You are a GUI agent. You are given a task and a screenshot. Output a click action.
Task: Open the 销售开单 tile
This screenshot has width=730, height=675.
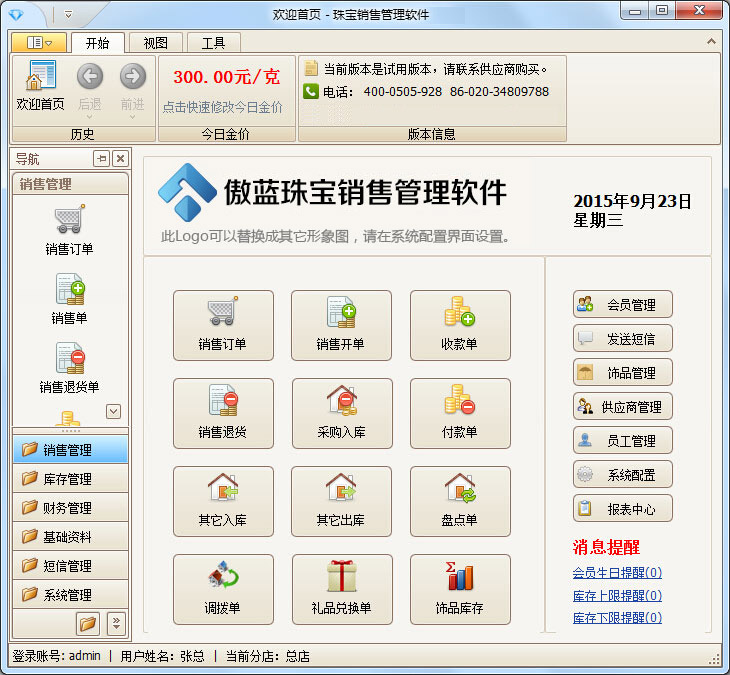coord(341,325)
